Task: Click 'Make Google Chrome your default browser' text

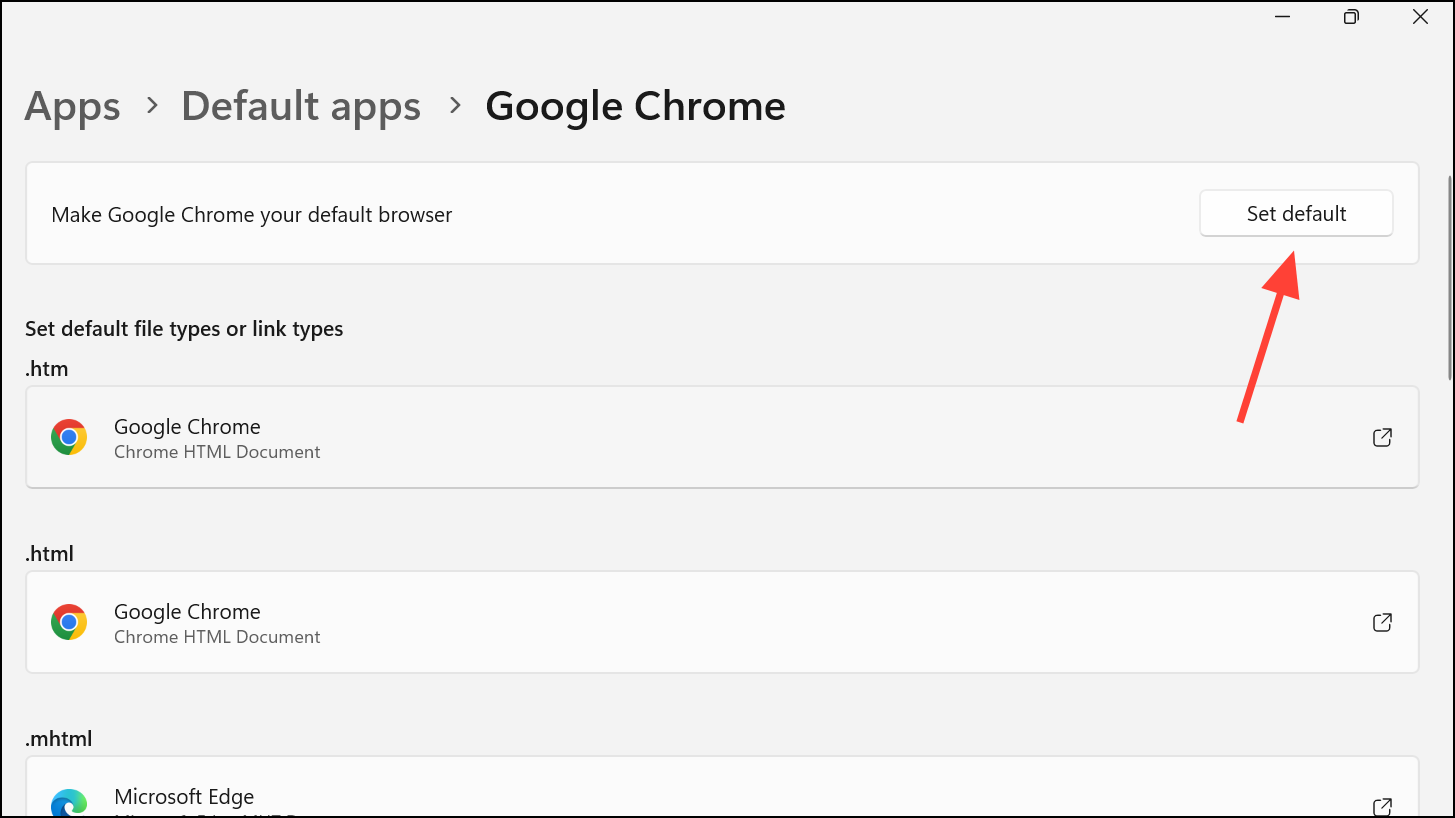Action: coord(252,215)
